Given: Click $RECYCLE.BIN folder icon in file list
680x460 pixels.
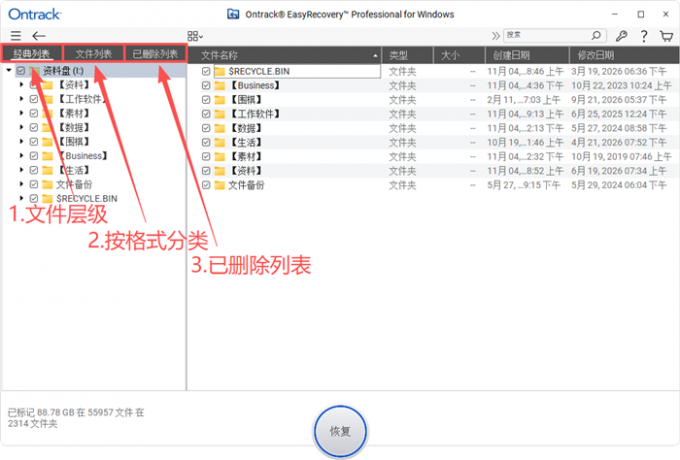Looking at the screenshot, I should (220, 71).
